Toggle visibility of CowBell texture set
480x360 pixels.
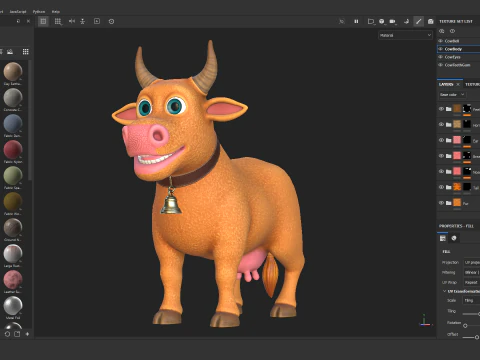click(x=440, y=41)
